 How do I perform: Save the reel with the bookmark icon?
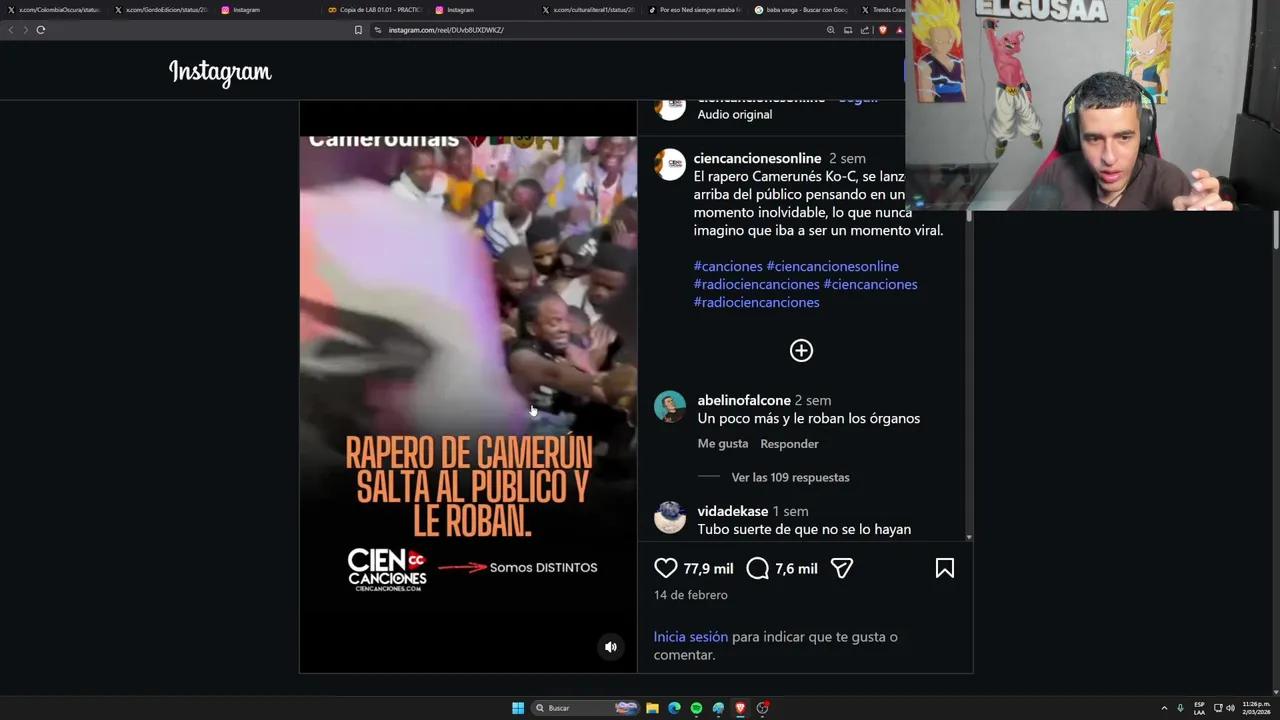[x=945, y=568]
